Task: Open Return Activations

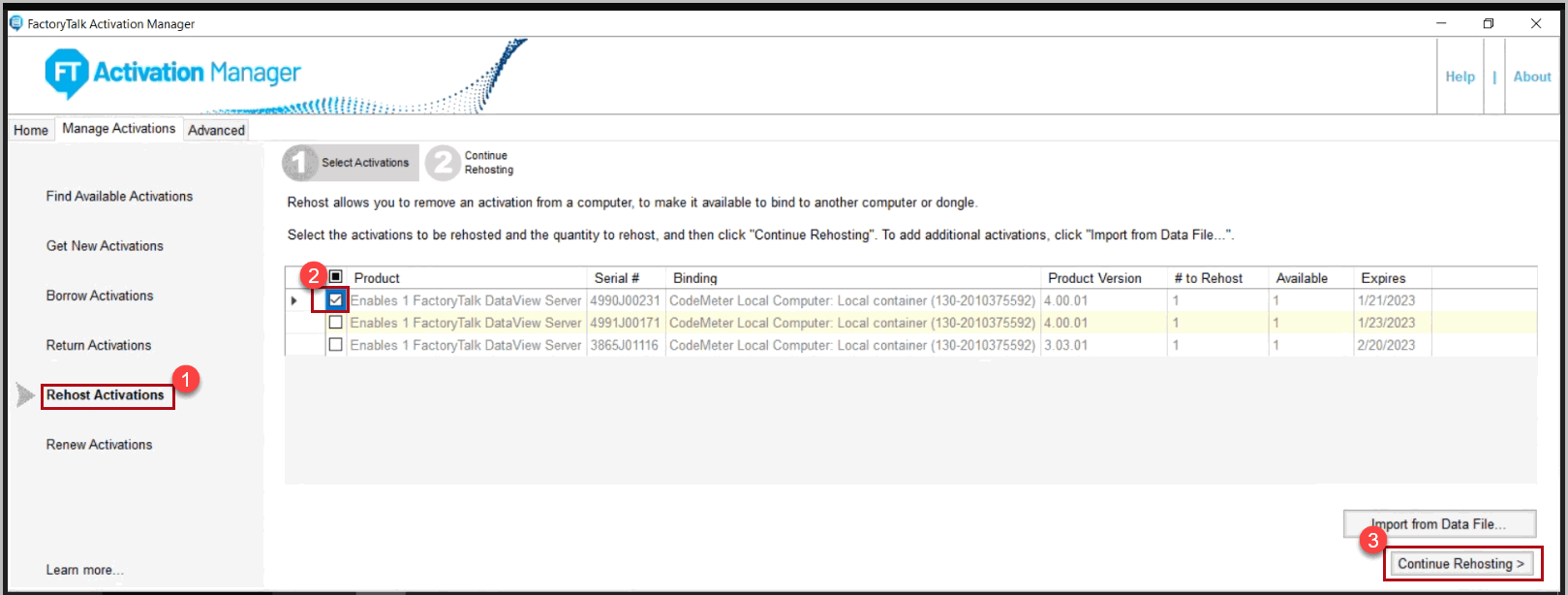Action: click(99, 345)
